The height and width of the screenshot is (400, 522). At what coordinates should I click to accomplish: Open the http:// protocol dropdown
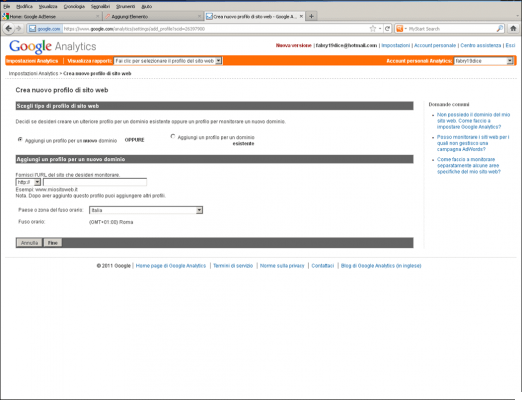[28, 182]
